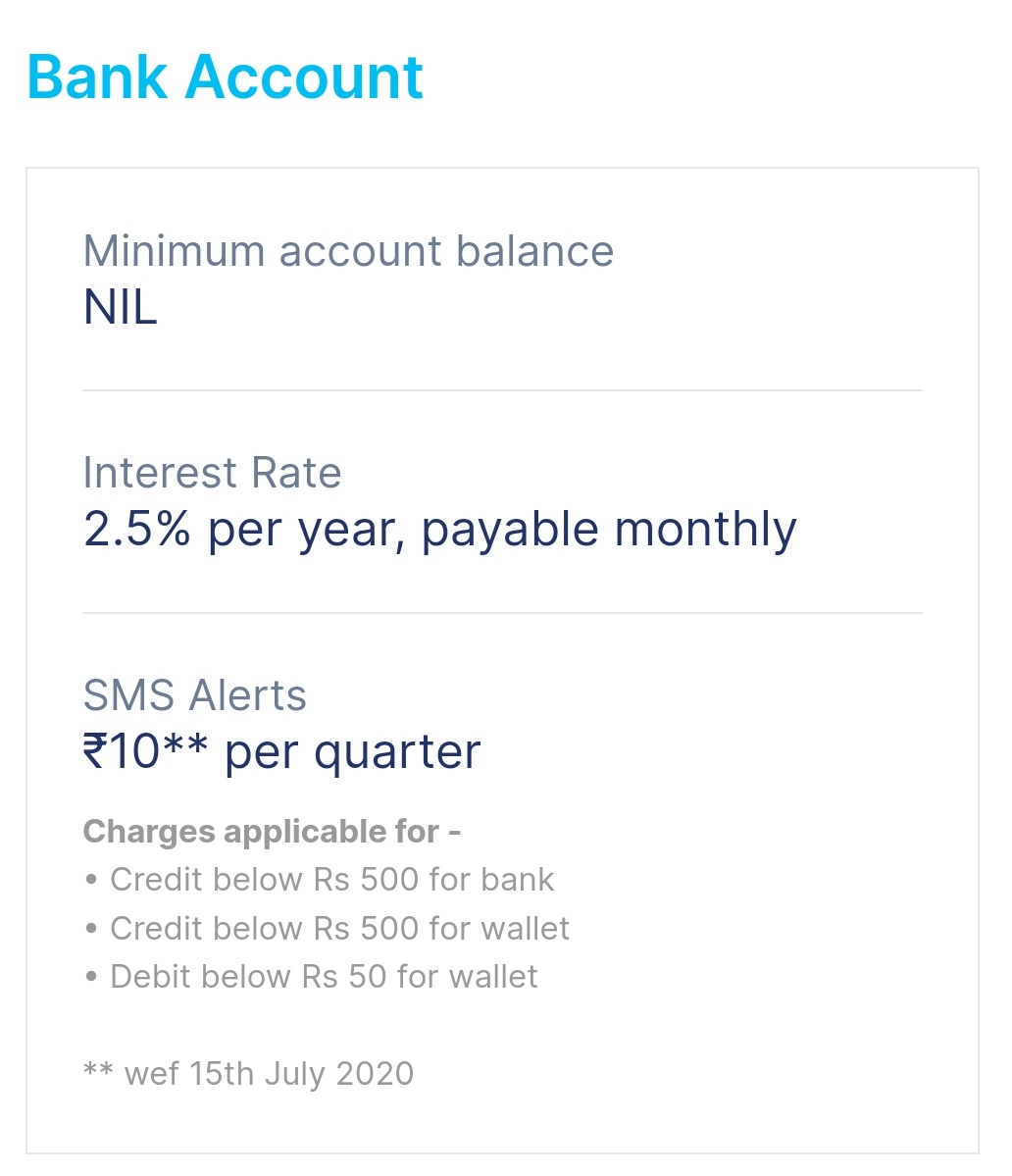The width and height of the screenshot is (1012, 1176).
Task: Click the bullet before the bank credit line
Action: coord(91,880)
